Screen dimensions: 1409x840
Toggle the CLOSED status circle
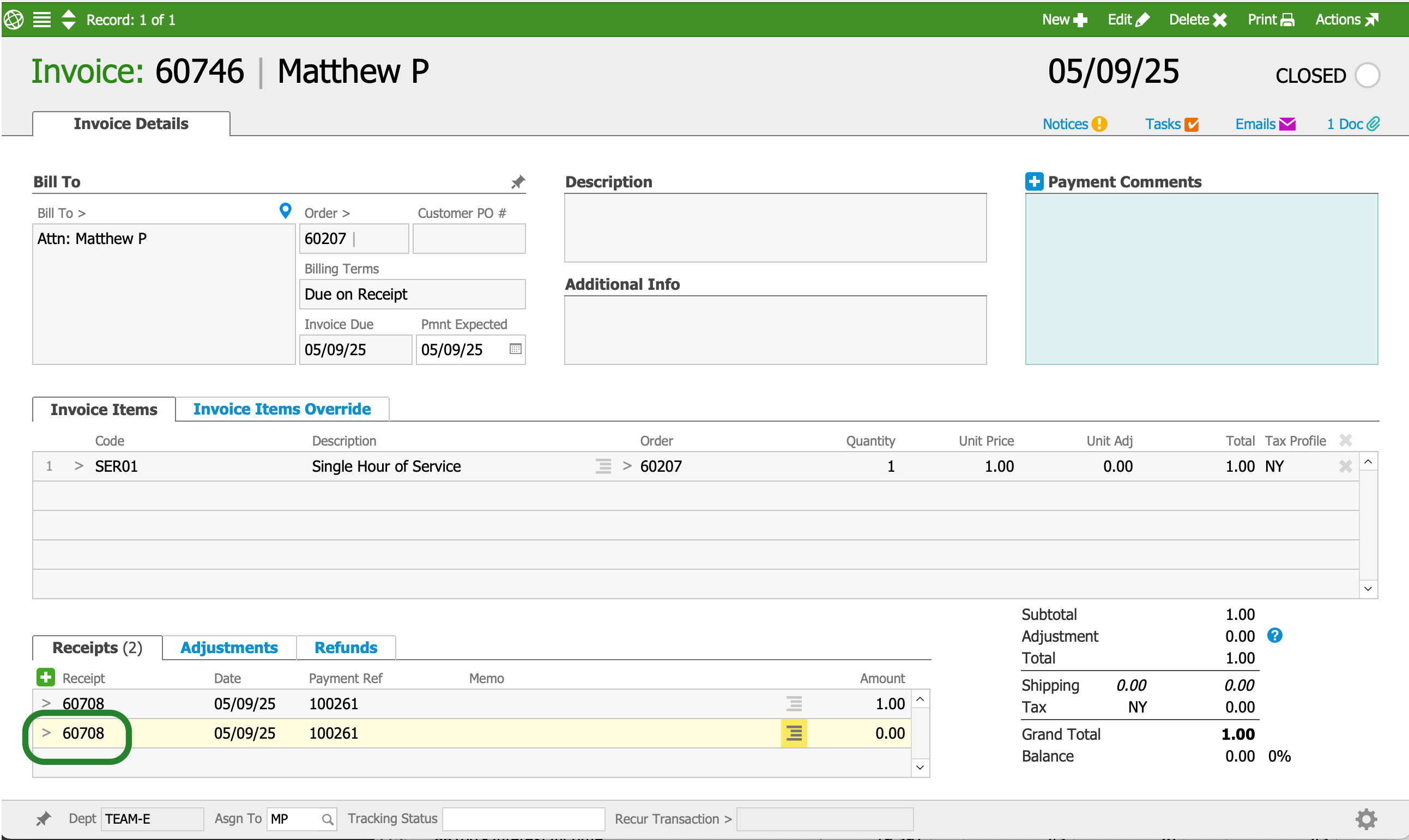pyautogui.click(x=1367, y=75)
